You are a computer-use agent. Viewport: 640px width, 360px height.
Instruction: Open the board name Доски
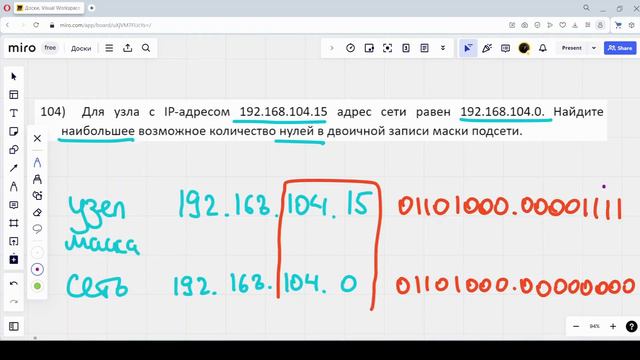click(x=81, y=48)
